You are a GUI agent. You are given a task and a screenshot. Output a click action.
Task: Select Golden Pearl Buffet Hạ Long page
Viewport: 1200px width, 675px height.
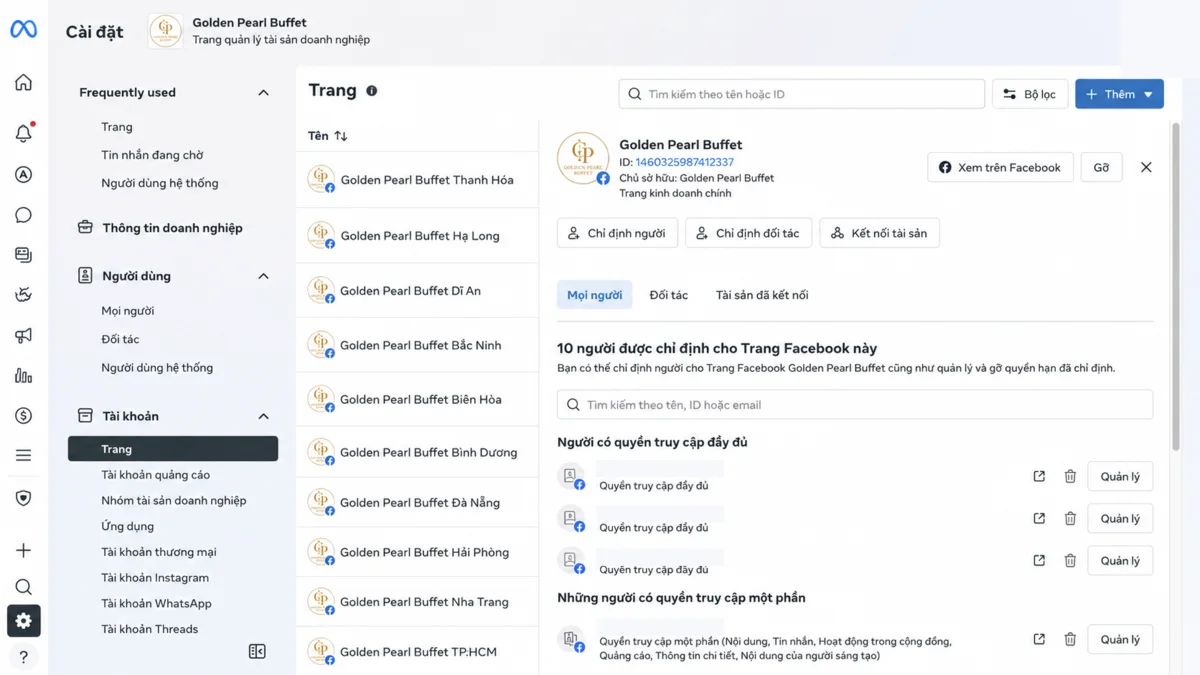point(417,236)
